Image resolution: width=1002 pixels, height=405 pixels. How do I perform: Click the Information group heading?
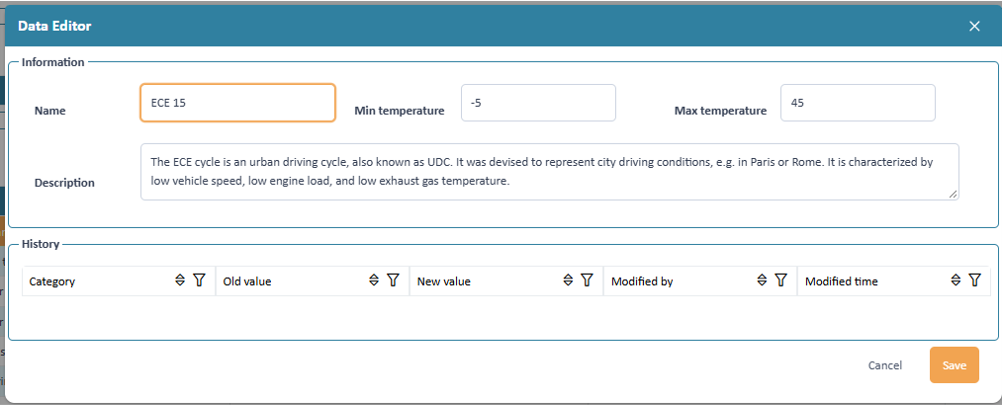53,62
